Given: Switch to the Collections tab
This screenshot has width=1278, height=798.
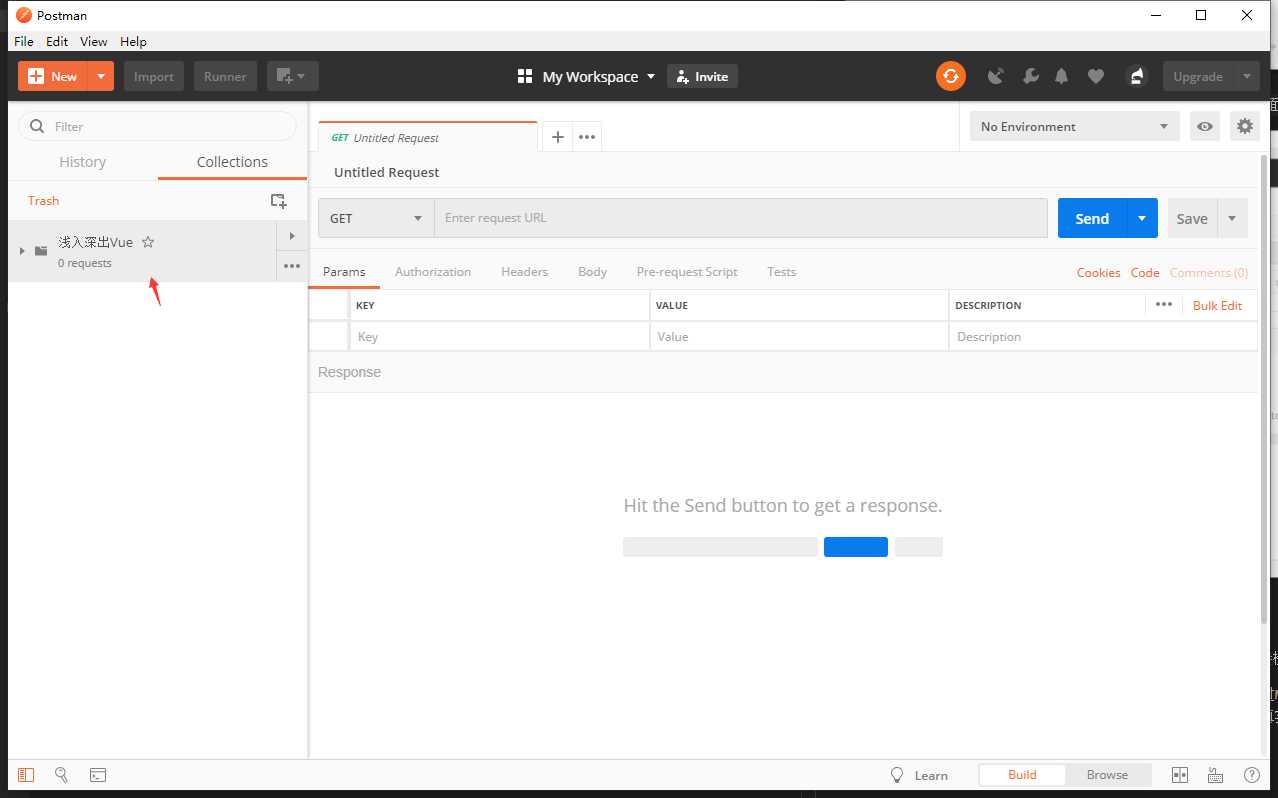Looking at the screenshot, I should pyautogui.click(x=232, y=162).
